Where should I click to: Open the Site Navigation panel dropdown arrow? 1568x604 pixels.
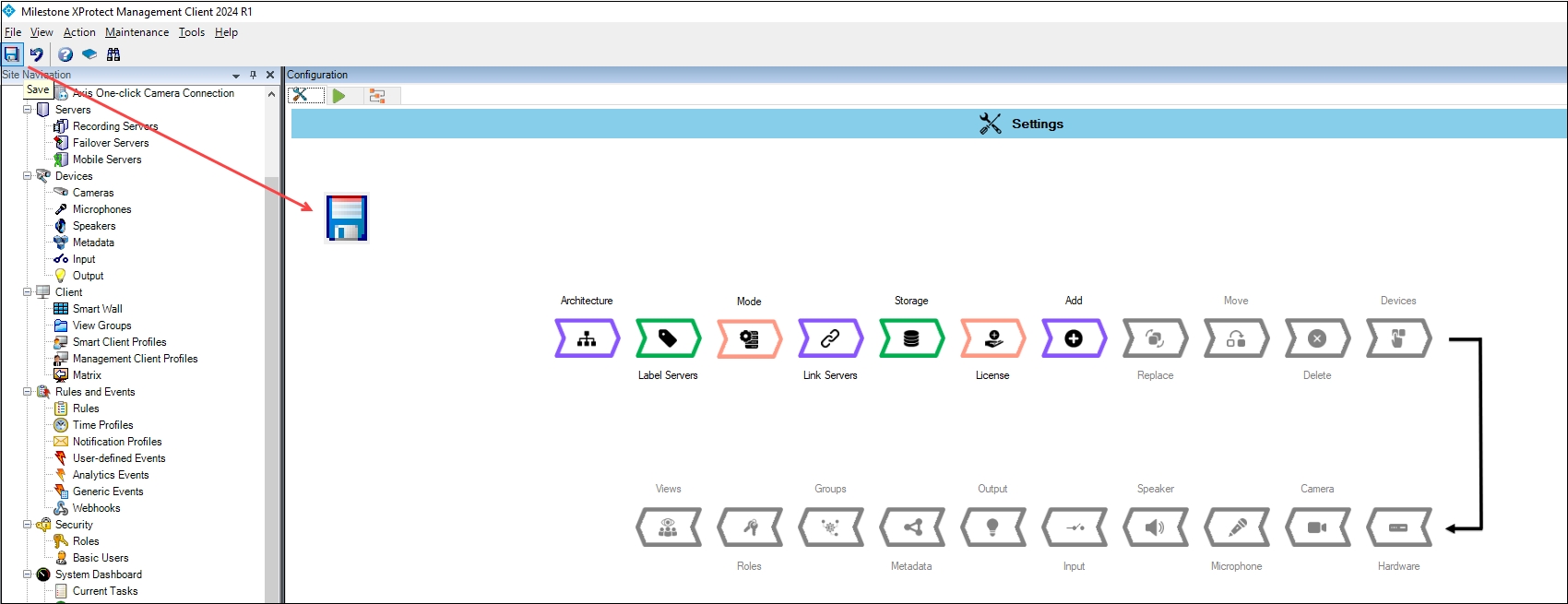236,76
